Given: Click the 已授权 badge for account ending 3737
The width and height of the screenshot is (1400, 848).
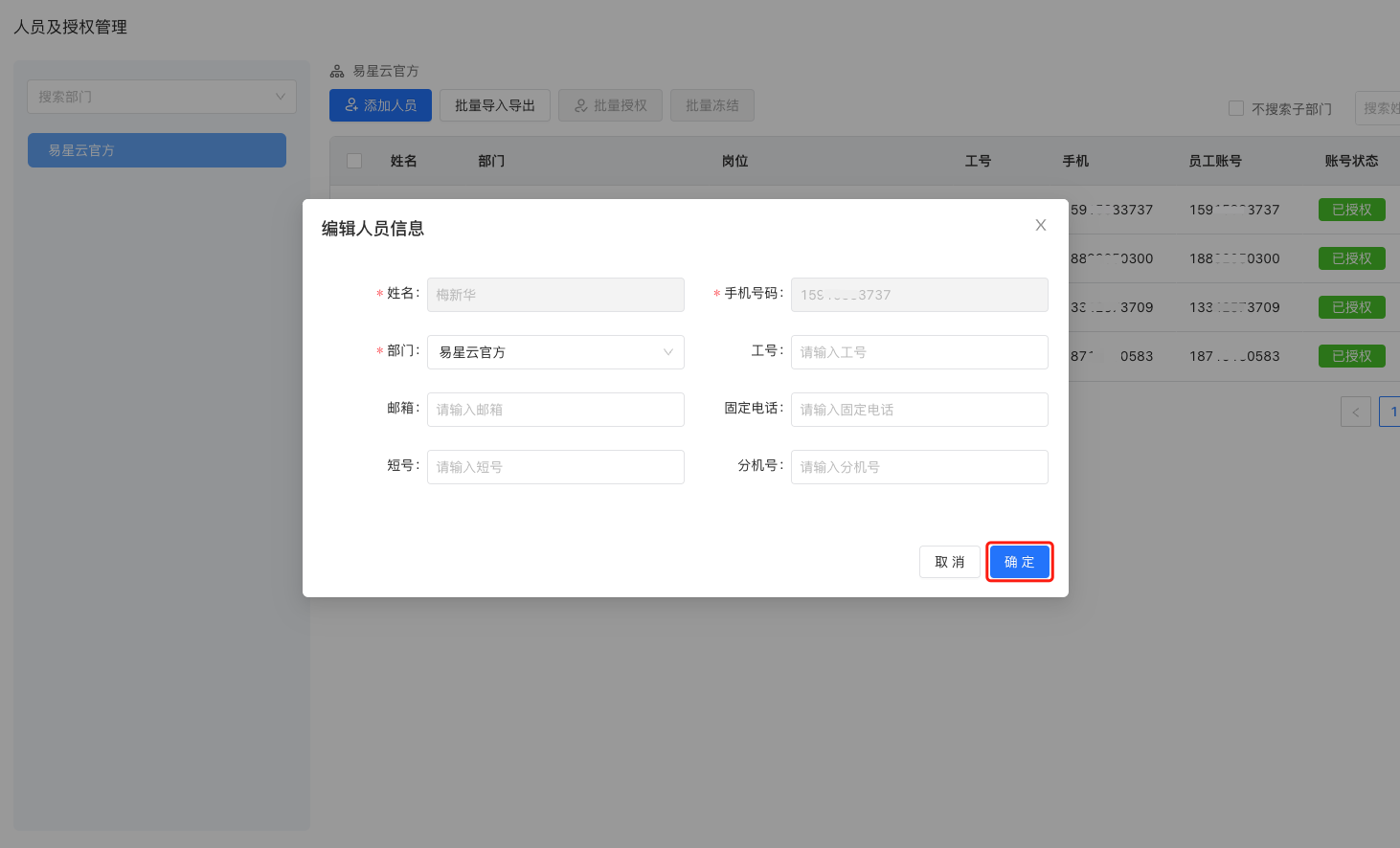Looking at the screenshot, I should pyautogui.click(x=1352, y=210).
